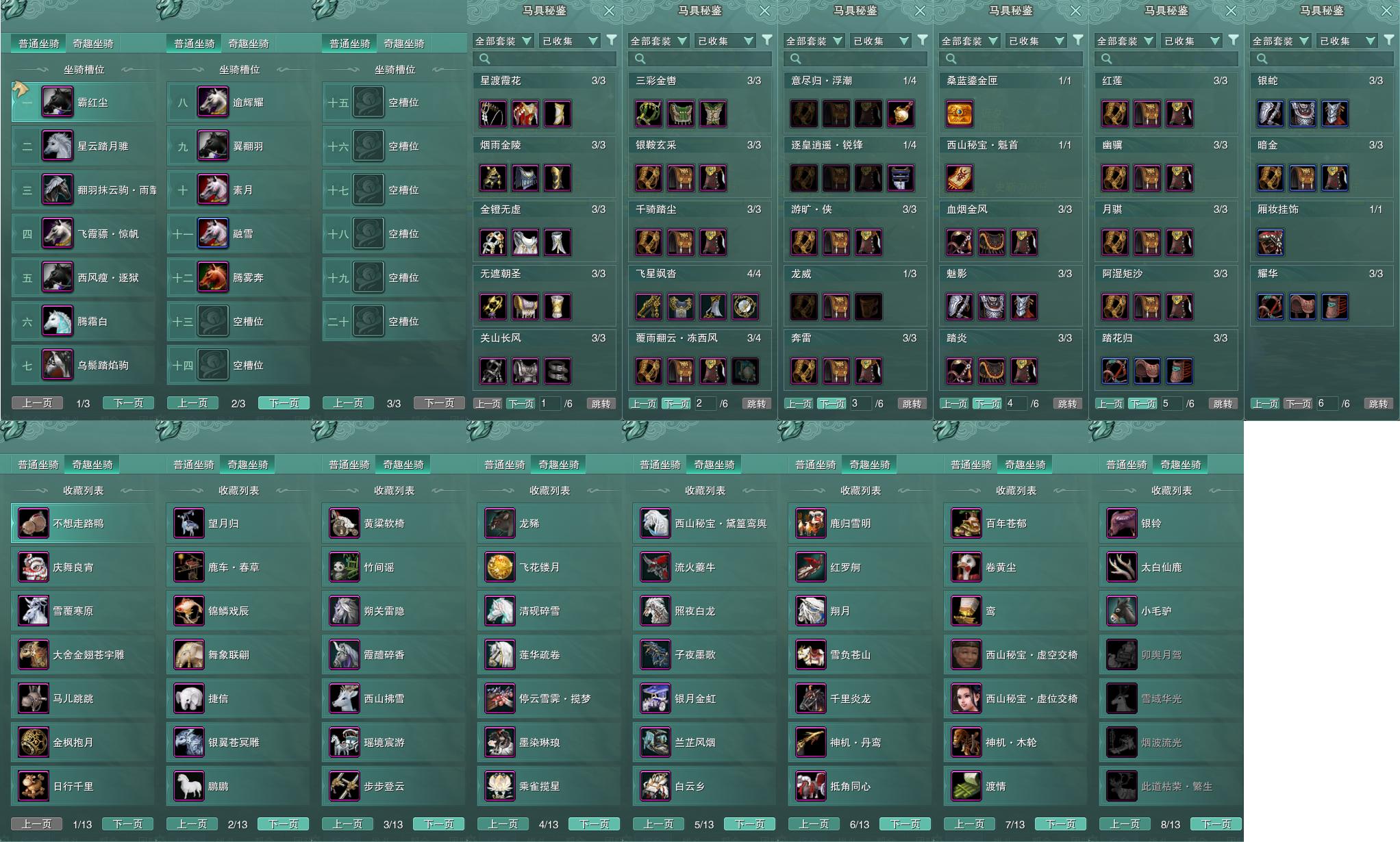Focus the search field in the 红莲 panel
This screenshot has height=842, width=1400.
1166,59
